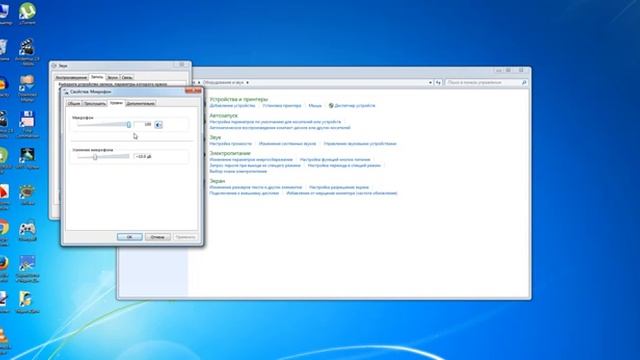Open the Экран heading link
This screenshot has height=360, width=640.
(x=217, y=181)
